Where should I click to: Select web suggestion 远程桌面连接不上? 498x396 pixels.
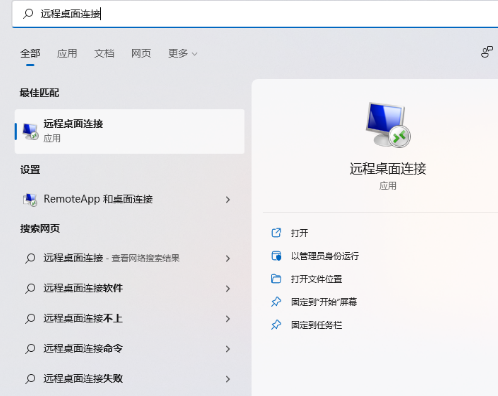click(x=130, y=318)
